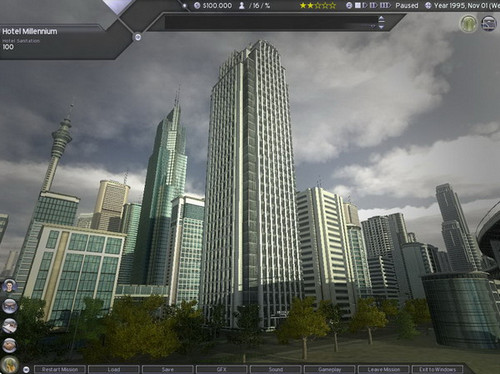Open the calendar icon beside Year 1995
The height and width of the screenshot is (374, 500).
click(x=428, y=6)
